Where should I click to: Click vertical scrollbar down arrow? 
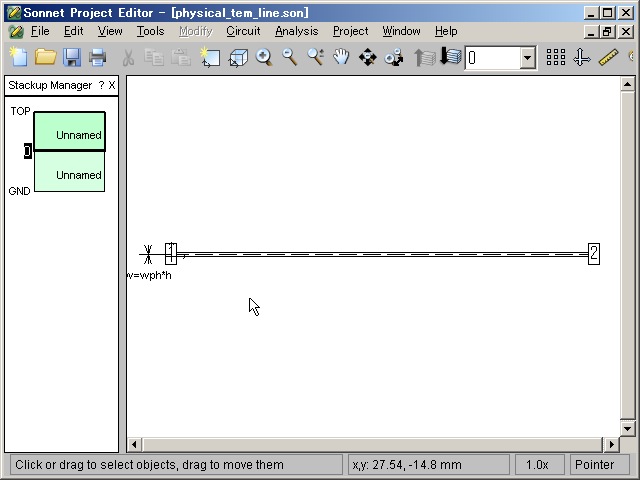[627, 429]
